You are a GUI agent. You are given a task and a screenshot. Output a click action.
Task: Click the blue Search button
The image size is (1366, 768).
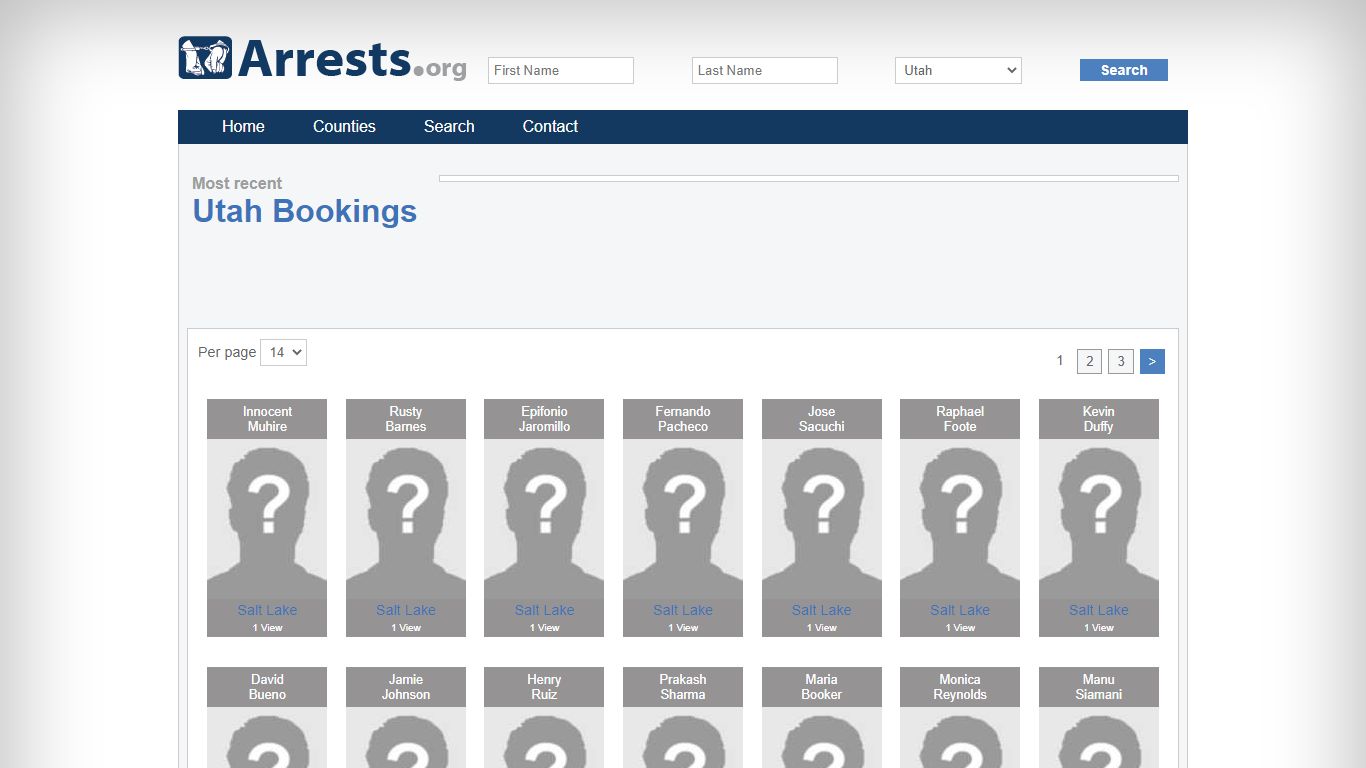[x=1124, y=70]
